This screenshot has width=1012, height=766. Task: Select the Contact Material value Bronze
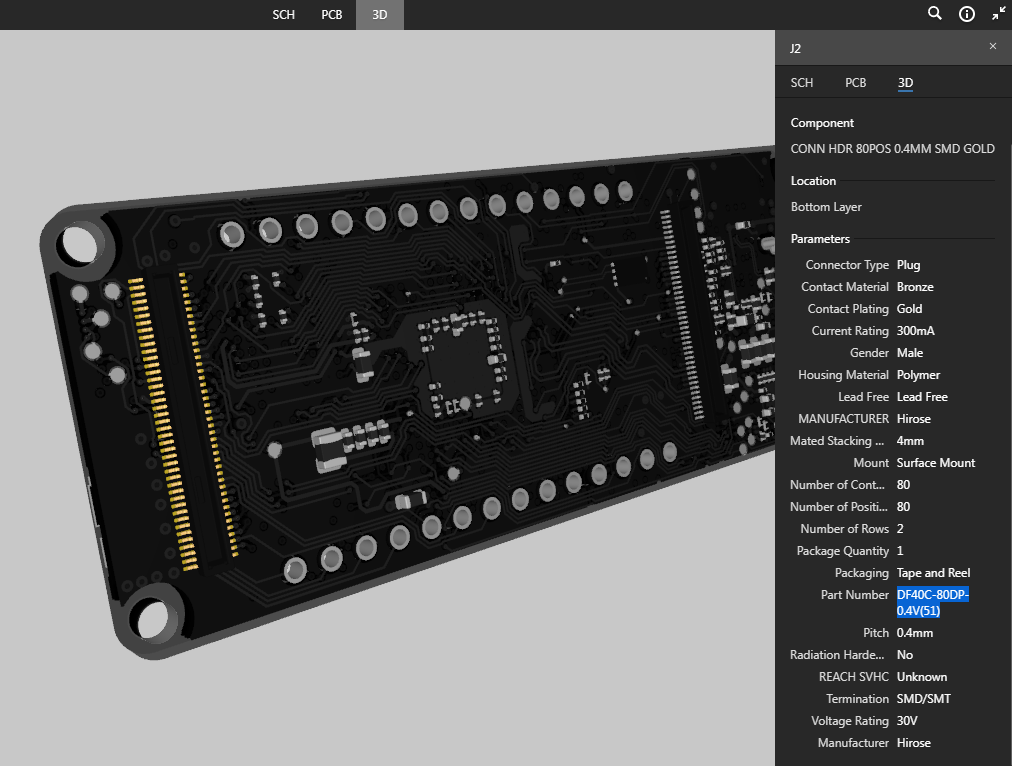[915, 287]
